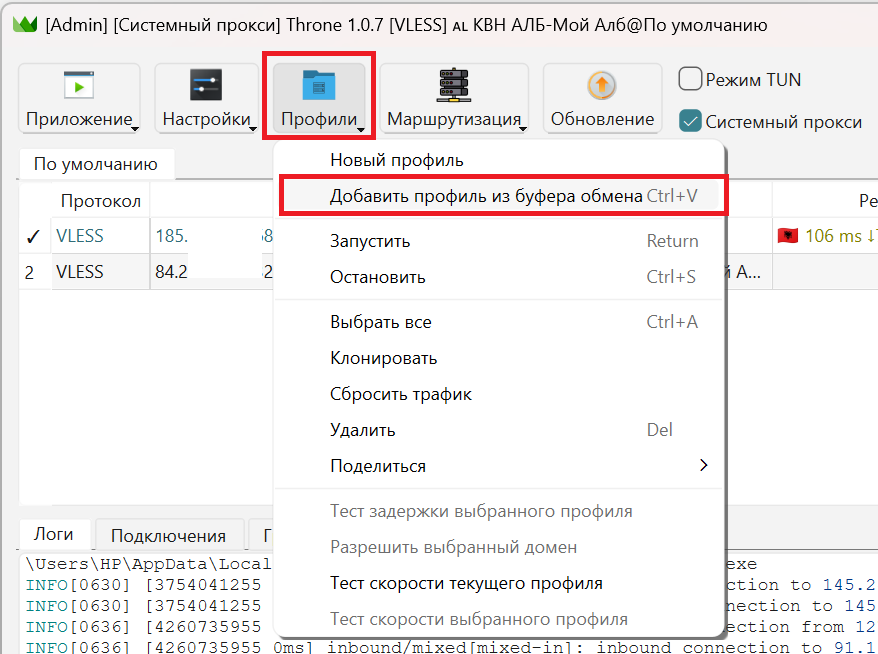Click the Профили folder icon

tap(319, 86)
